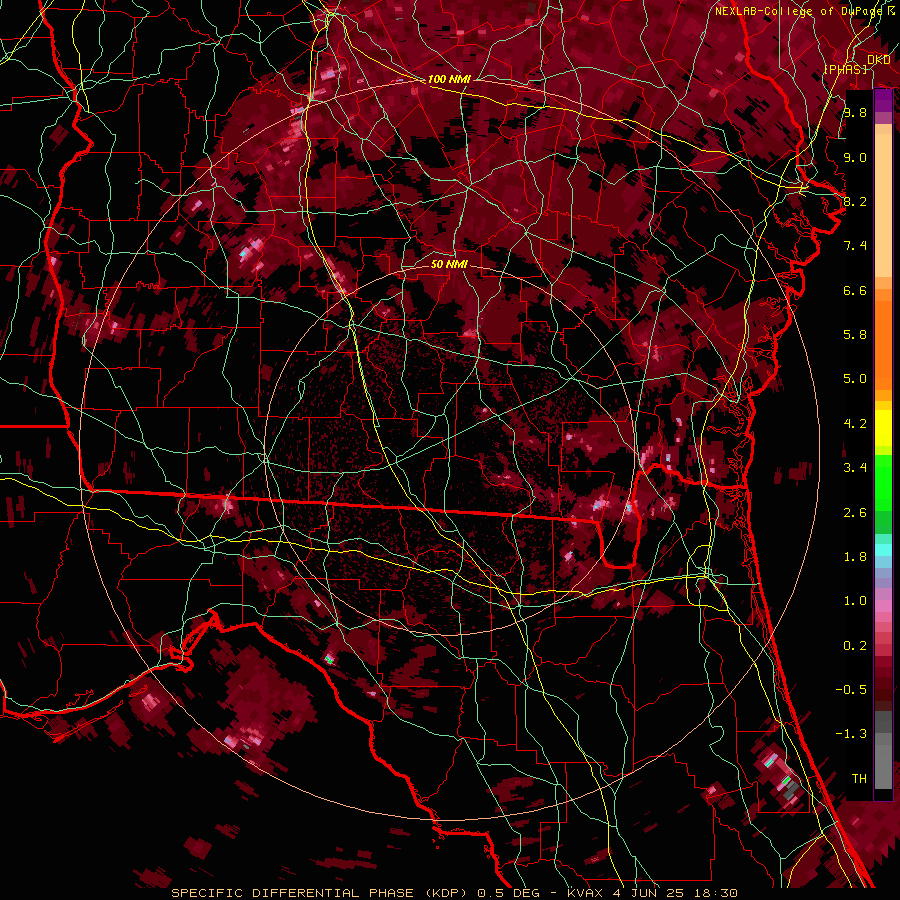Click the 5.0 value on color scale
Viewport: 900px width, 900px height.
tap(855, 379)
